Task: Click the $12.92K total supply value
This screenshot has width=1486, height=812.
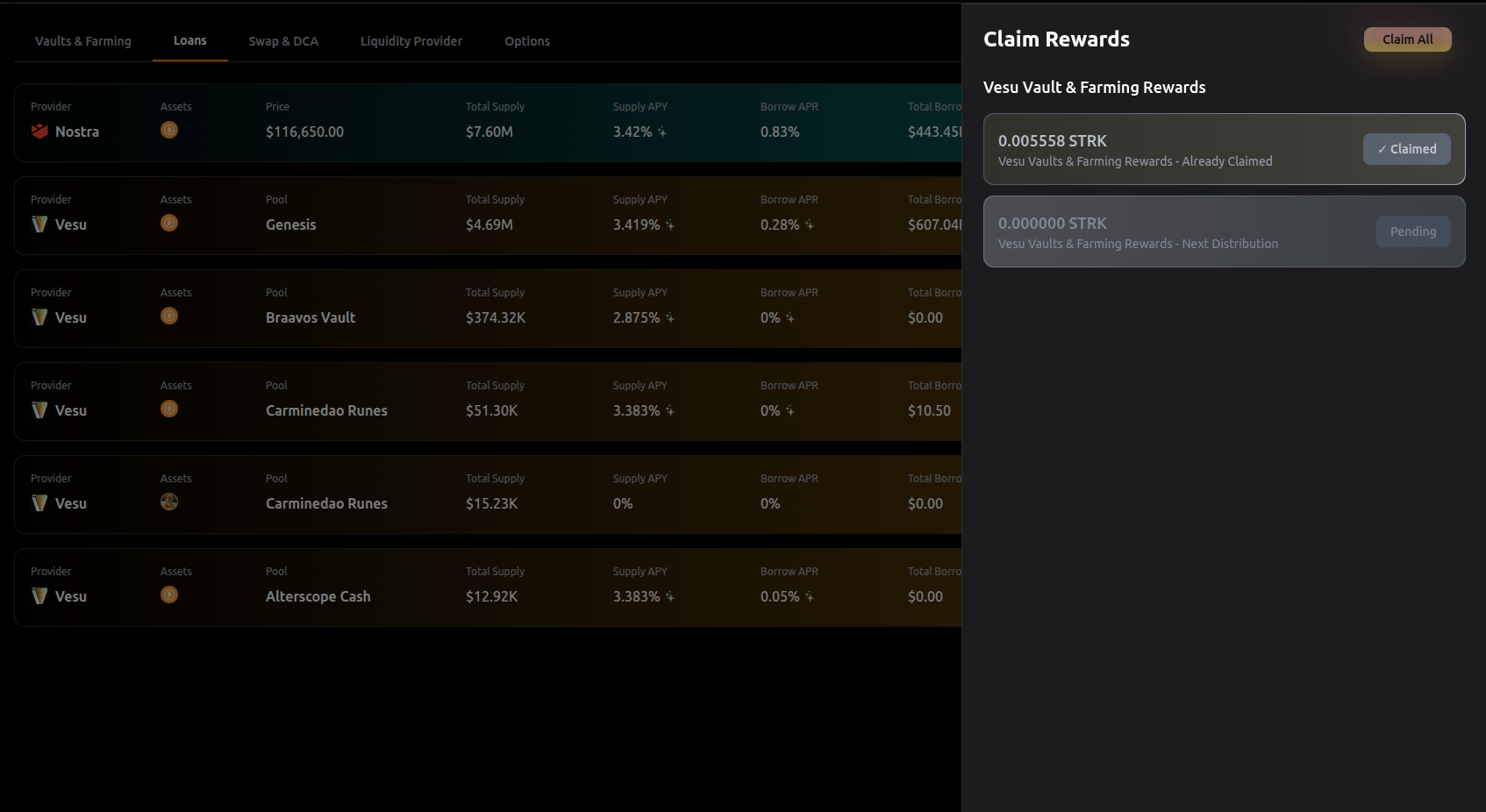Action: pos(492,596)
